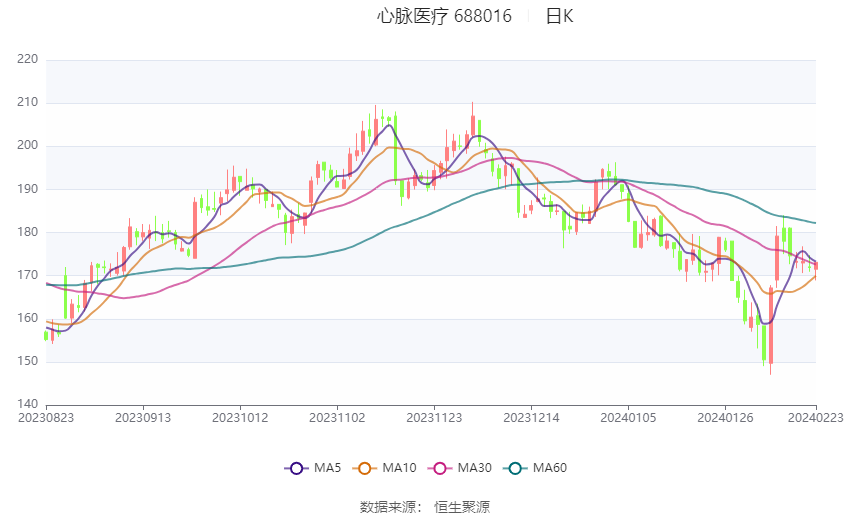Toggle the MA60 legend marker
The height and width of the screenshot is (517, 850).
pos(516,468)
